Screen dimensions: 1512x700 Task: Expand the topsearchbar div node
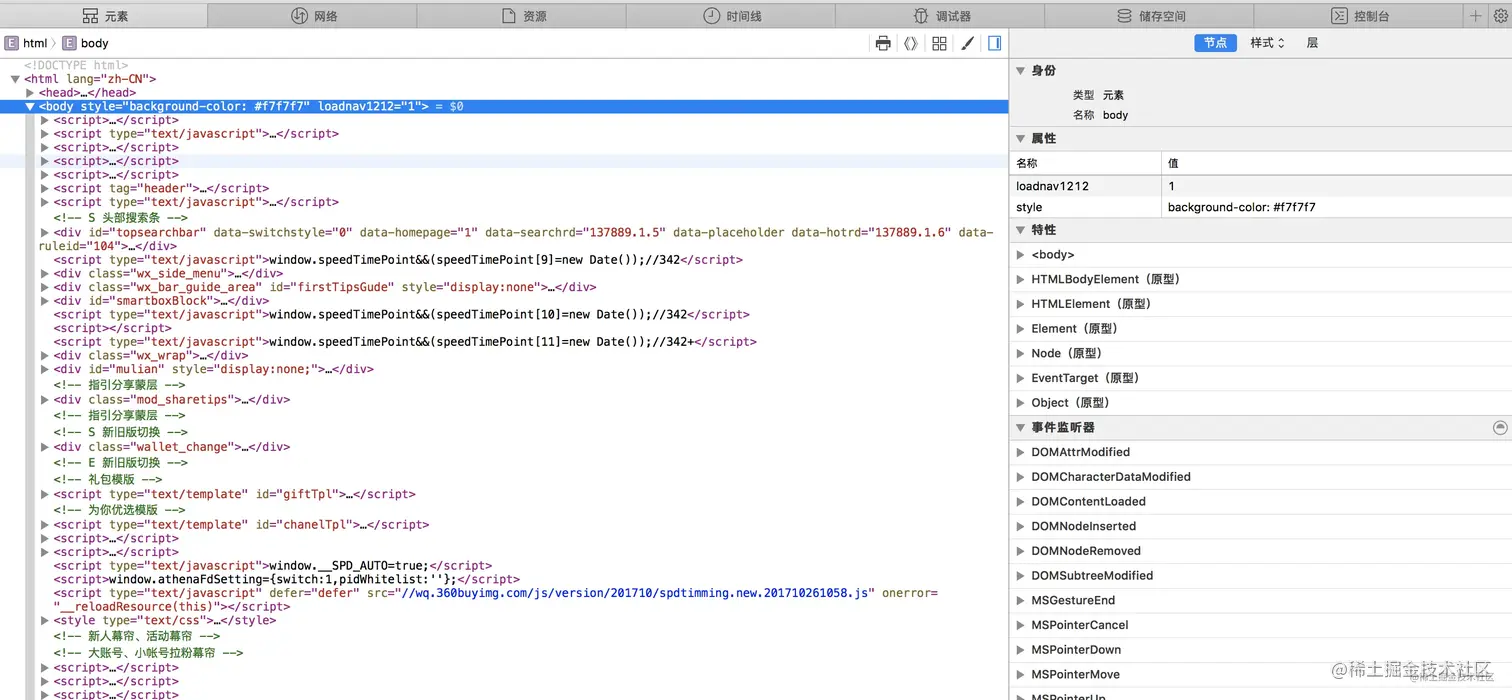[44, 232]
